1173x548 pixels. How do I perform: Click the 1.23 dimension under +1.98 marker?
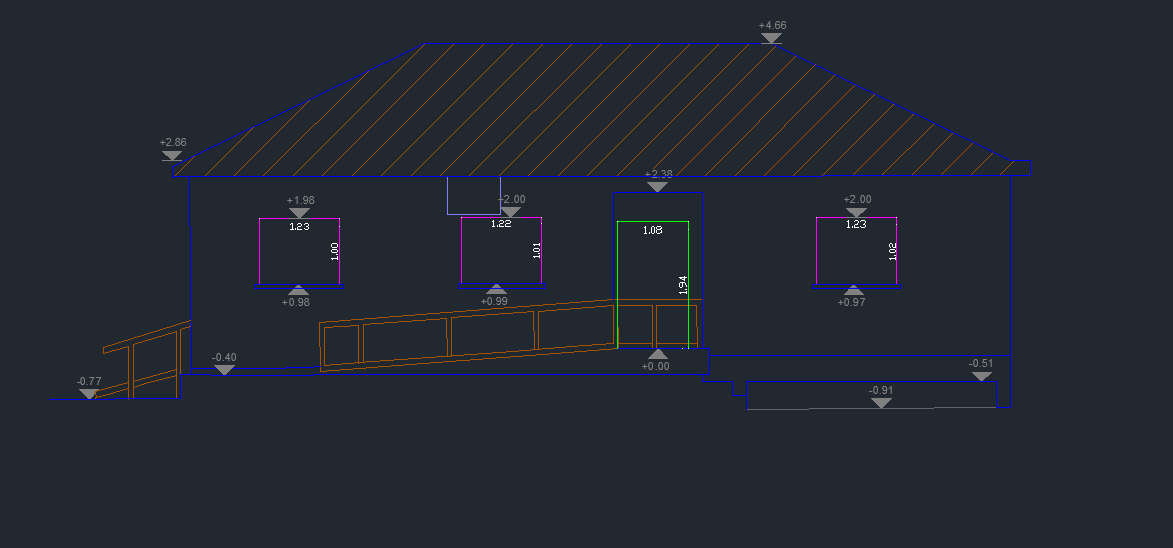(x=300, y=227)
